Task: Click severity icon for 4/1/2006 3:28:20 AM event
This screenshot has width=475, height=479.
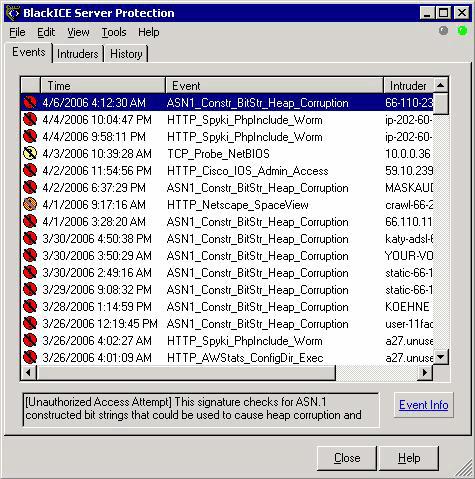Action: tap(30, 221)
